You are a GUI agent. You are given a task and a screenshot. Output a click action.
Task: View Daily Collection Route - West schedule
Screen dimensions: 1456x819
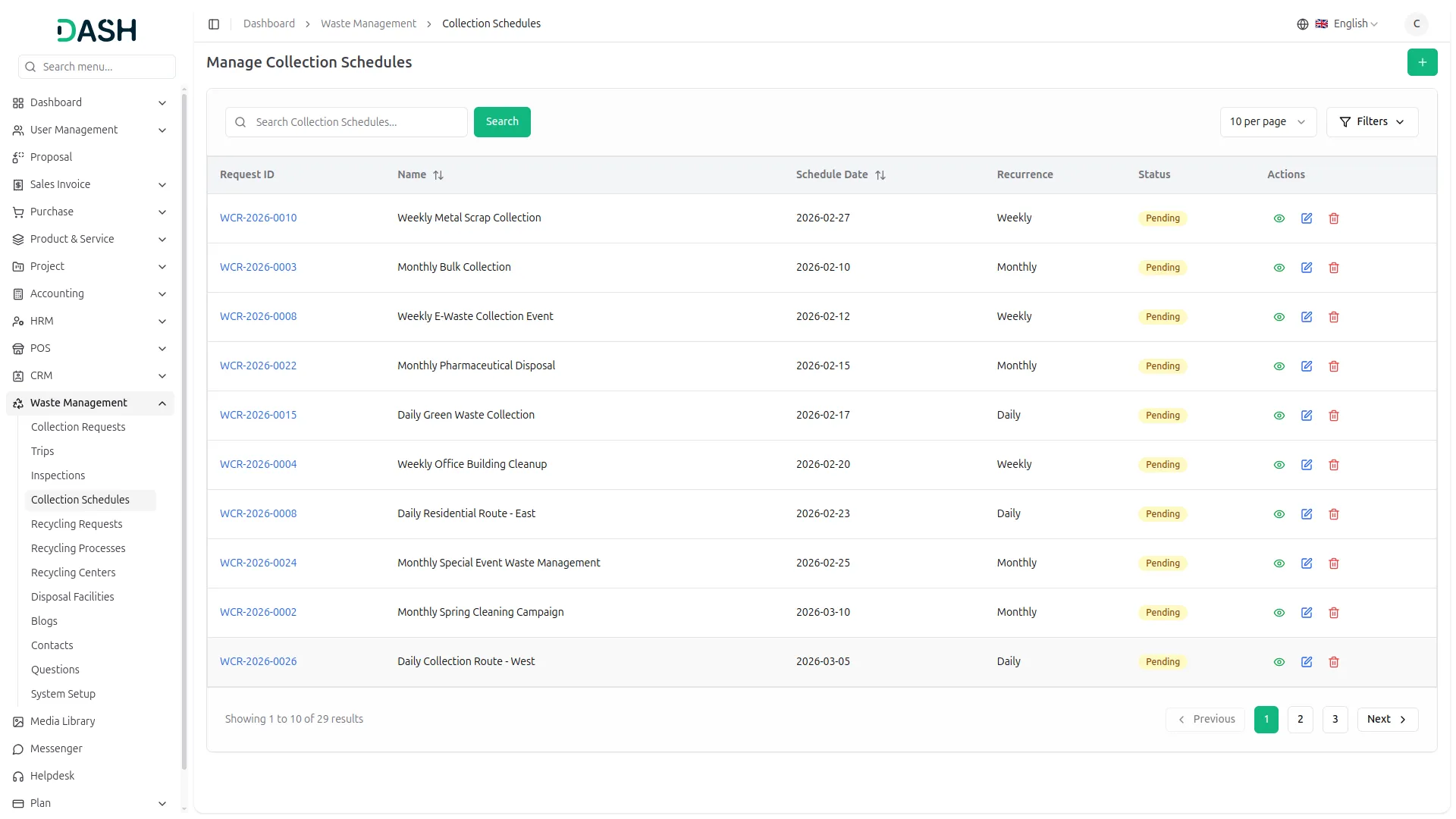pyautogui.click(x=1279, y=662)
